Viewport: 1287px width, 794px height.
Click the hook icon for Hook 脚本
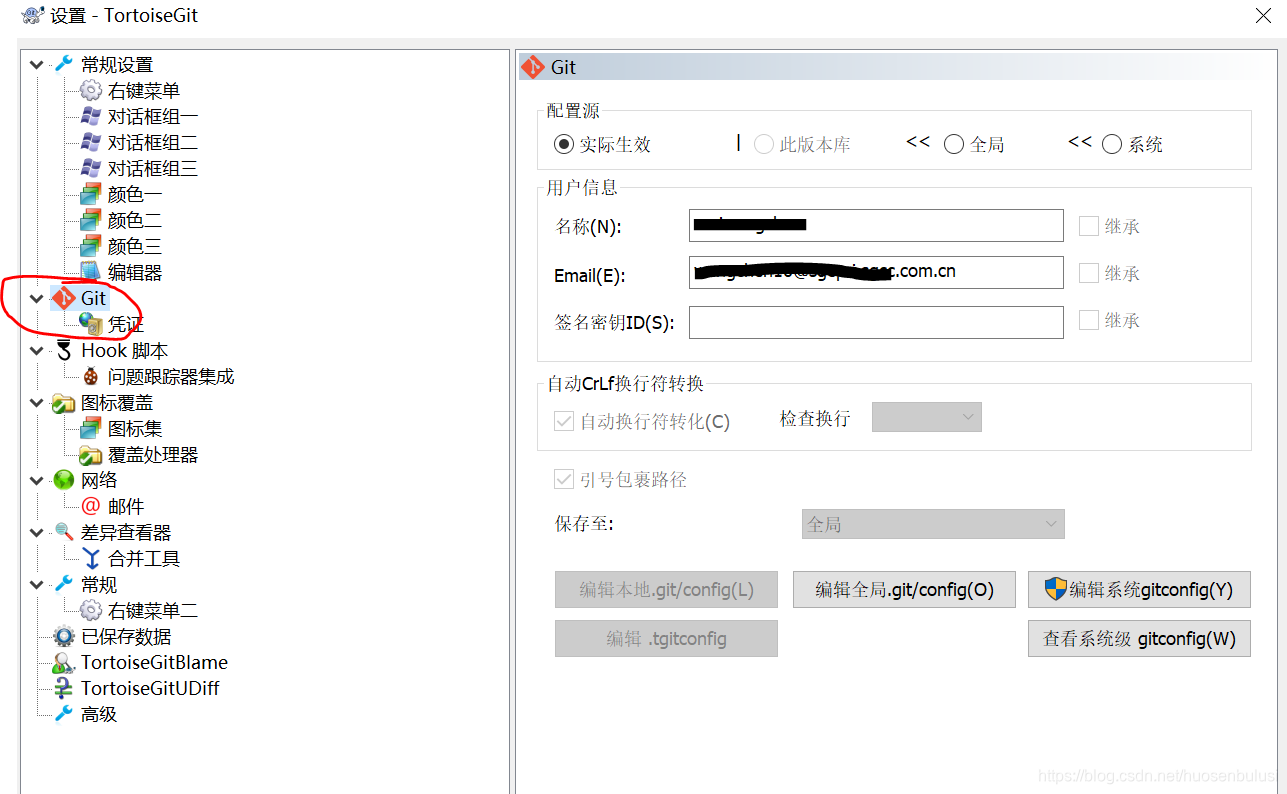point(64,351)
